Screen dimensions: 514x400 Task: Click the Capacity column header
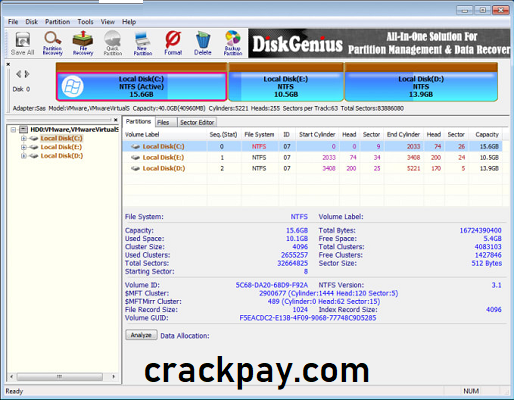pyautogui.click(x=487, y=135)
